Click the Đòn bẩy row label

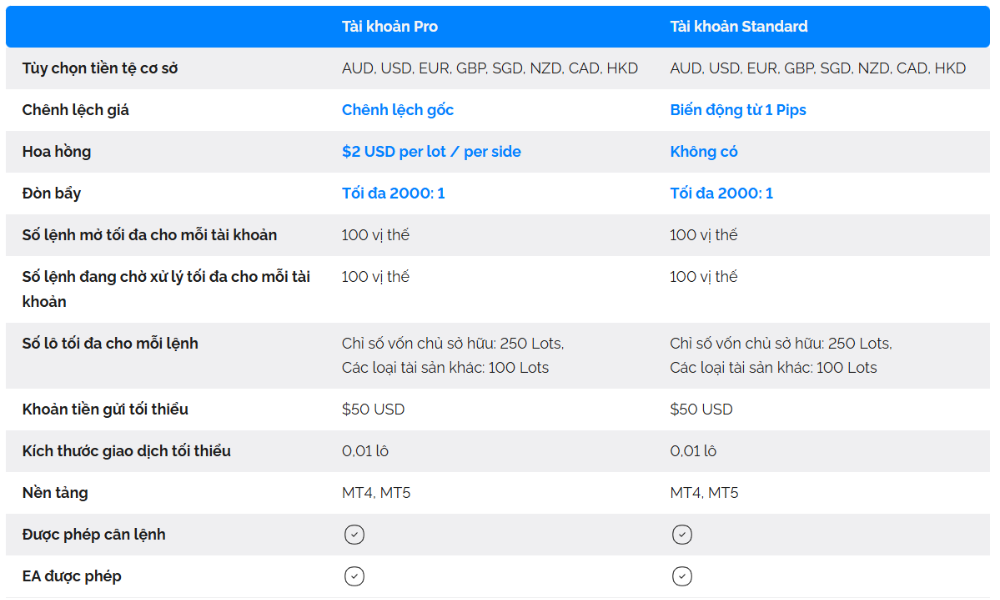(52, 193)
